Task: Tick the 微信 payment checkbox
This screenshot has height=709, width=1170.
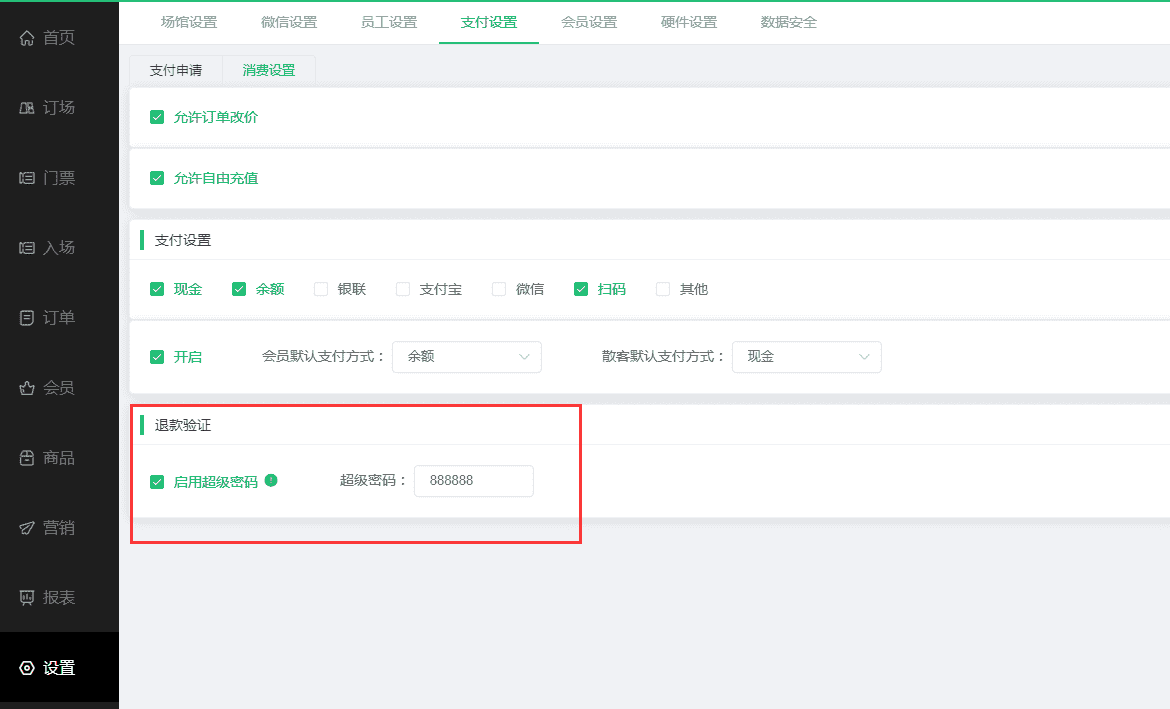Action: (x=499, y=289)
